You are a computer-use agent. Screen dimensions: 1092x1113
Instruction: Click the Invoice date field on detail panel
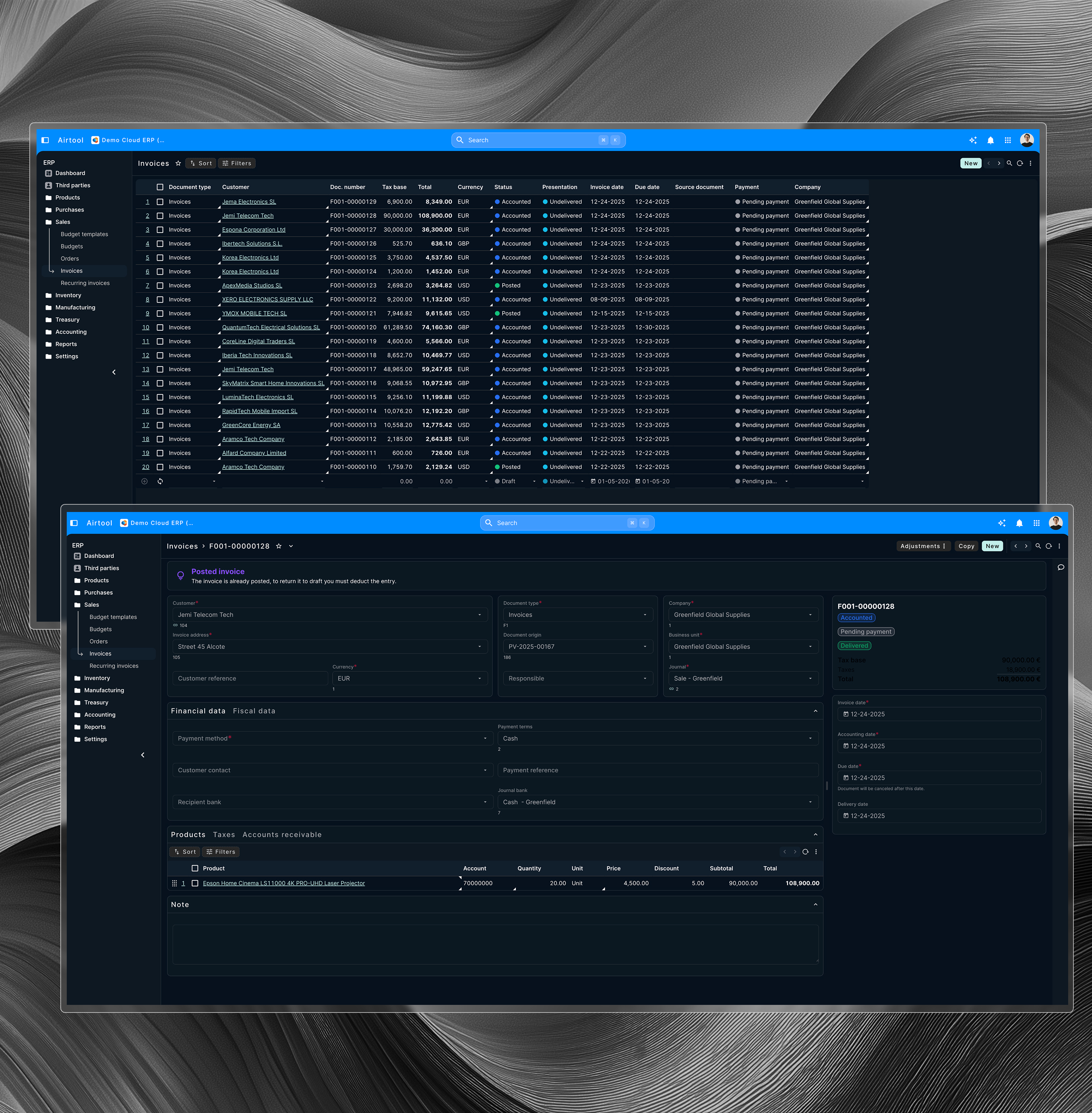(939, 714)
